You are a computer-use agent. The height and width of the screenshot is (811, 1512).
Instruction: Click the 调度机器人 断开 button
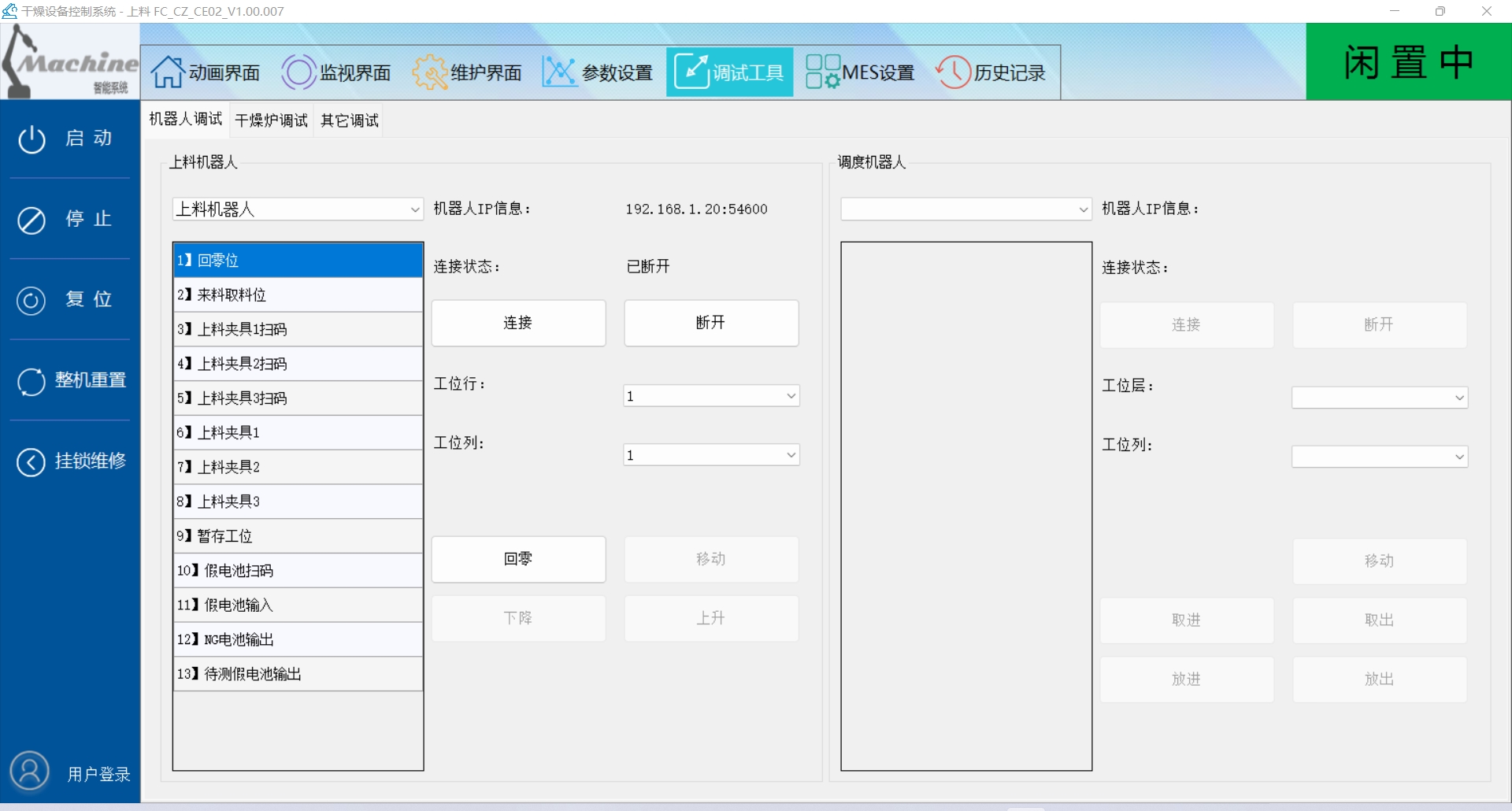coord(1380,325)
